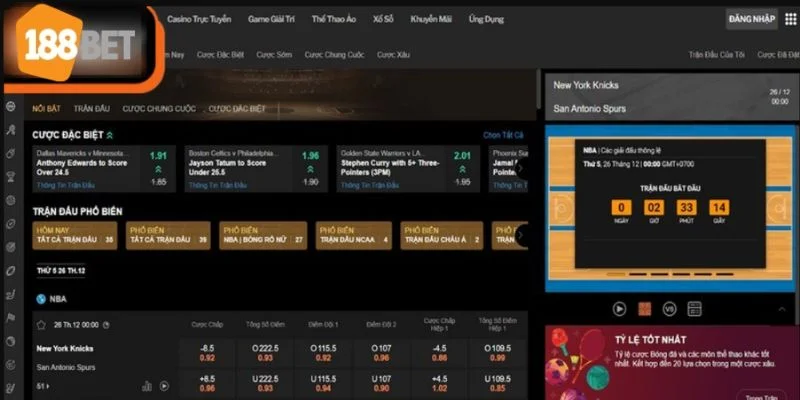Bet under U 222.5 total at 0.93

point(265,383)
